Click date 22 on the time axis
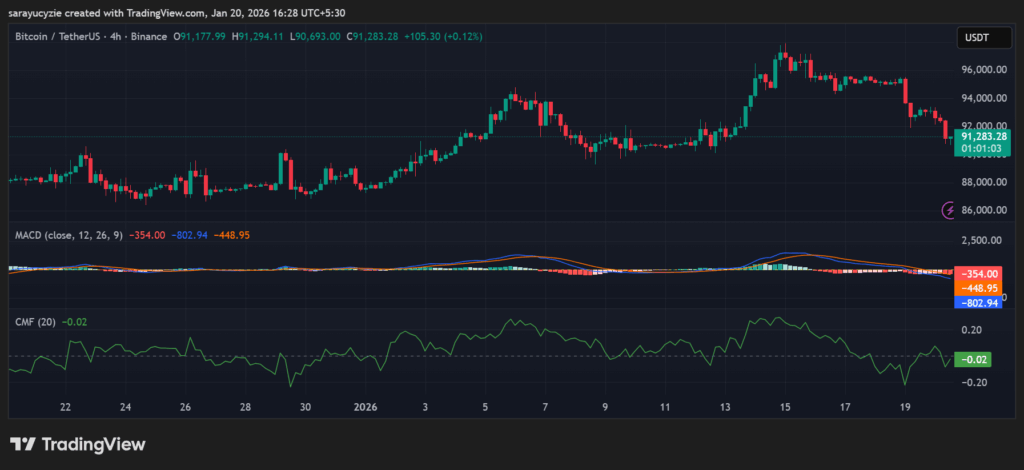Image resolution: width=1024 pixels, height=470 pixels. click(x=65, y=408)
